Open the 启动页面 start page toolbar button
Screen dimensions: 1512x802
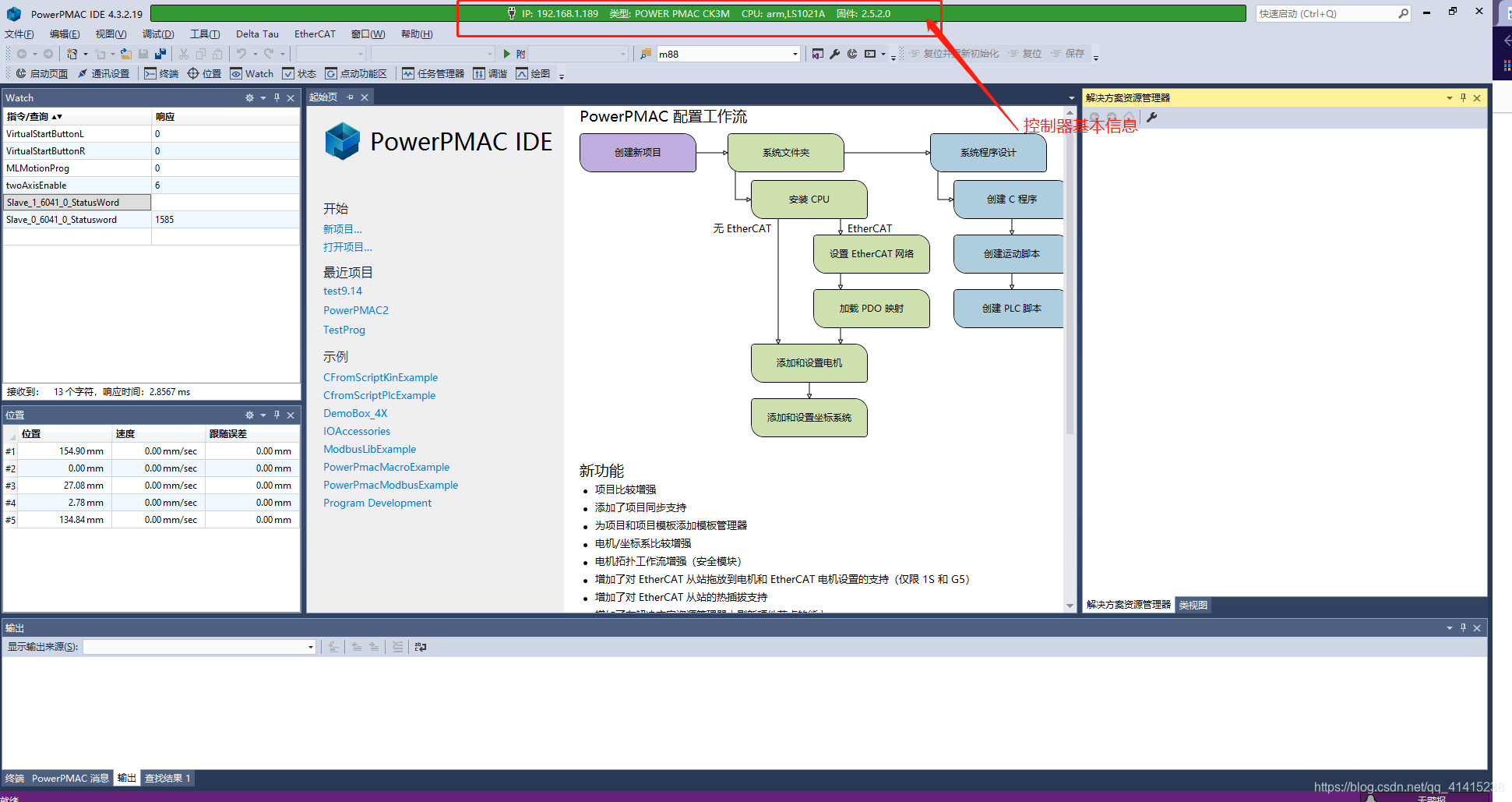tap(41, 73)
